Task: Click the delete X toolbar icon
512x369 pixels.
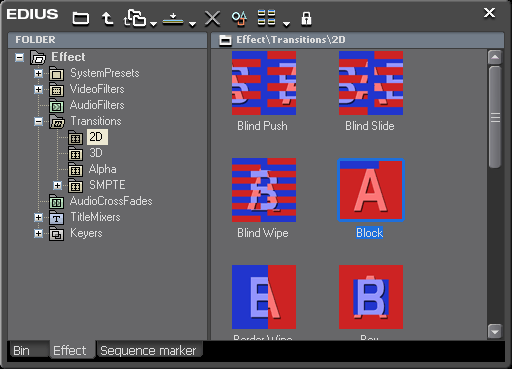Action: (x=212, y=18)
